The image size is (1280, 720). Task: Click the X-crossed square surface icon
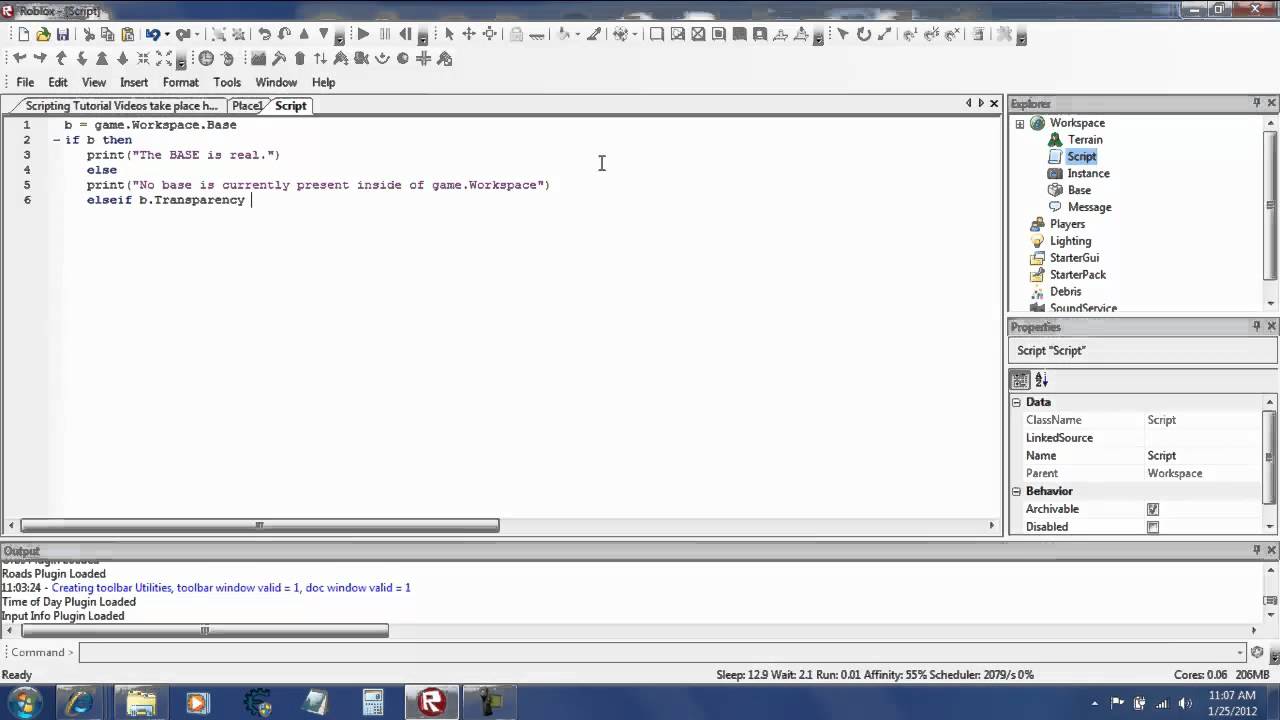(698, 34)
